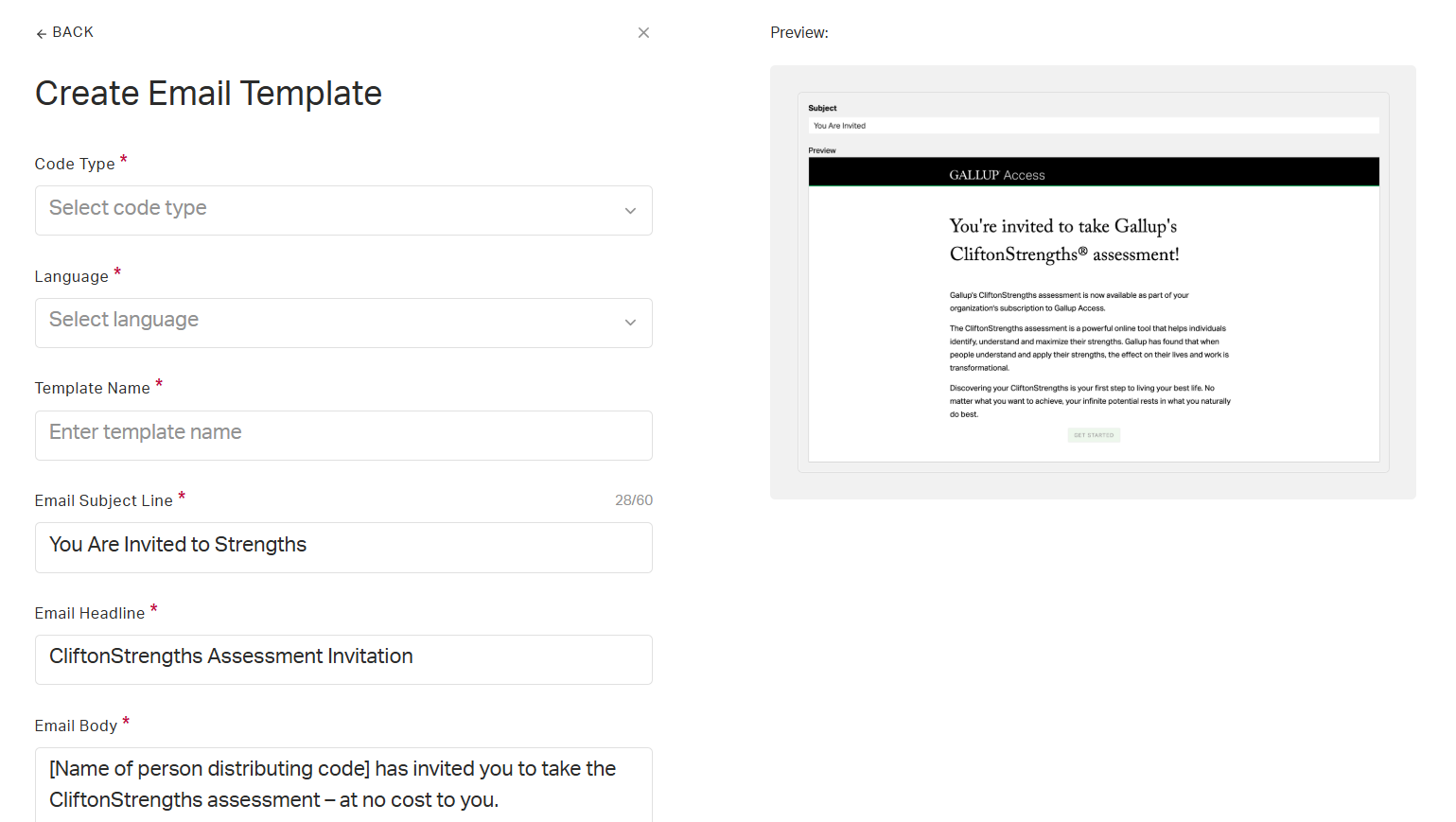Screen dimensions: 1456x822
Task: Click the Email Subject Line label
Action: tap(104, 501)
